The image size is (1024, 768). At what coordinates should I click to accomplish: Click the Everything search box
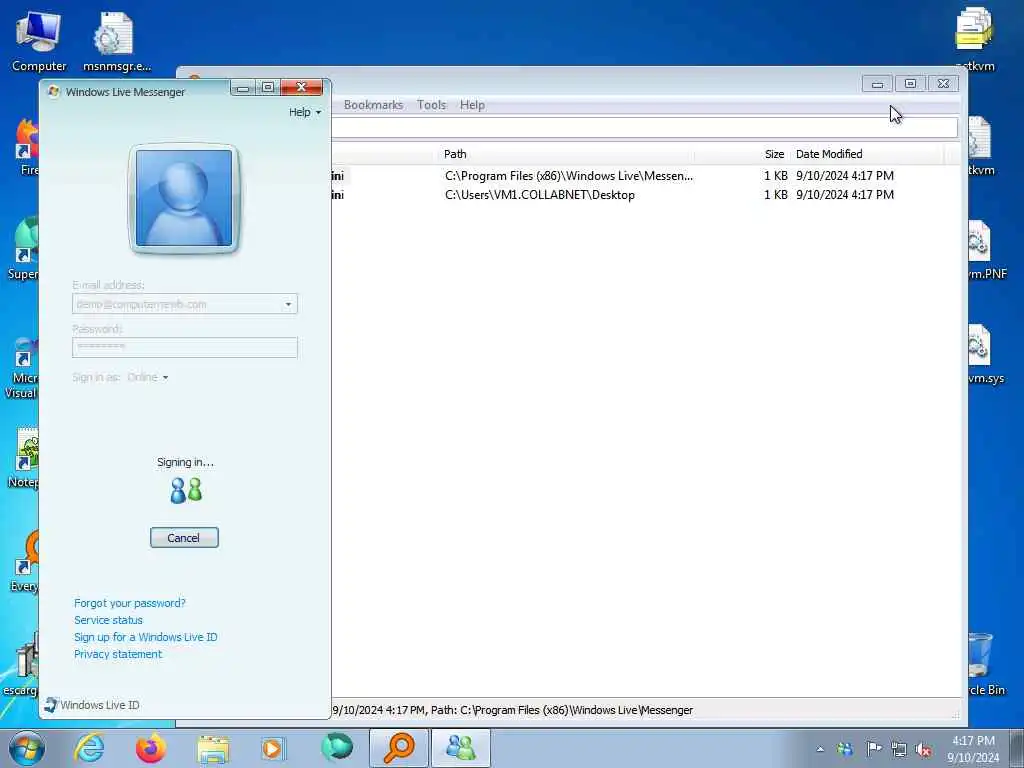click(x=645, y=128)
